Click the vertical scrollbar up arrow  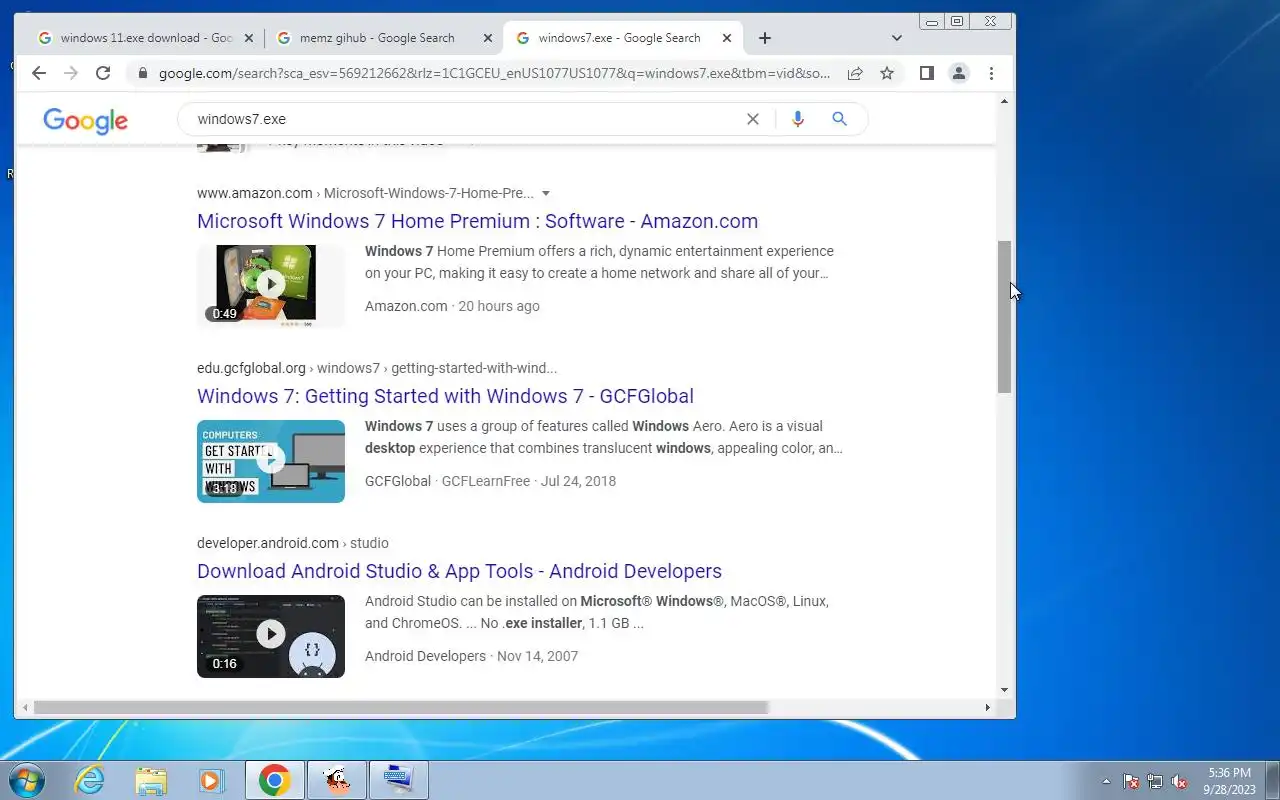coord(1004,101)
